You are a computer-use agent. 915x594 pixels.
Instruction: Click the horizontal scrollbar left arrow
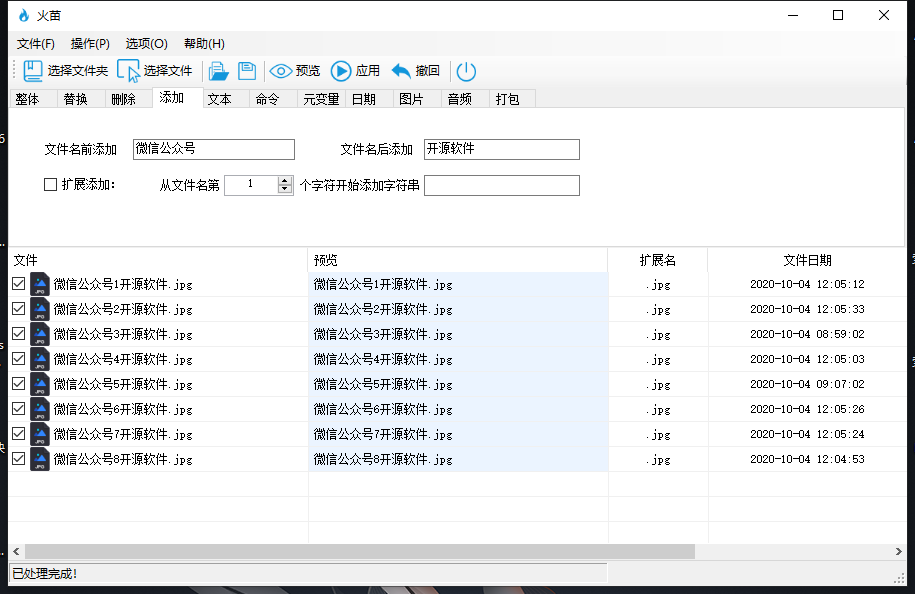point(16,551)
